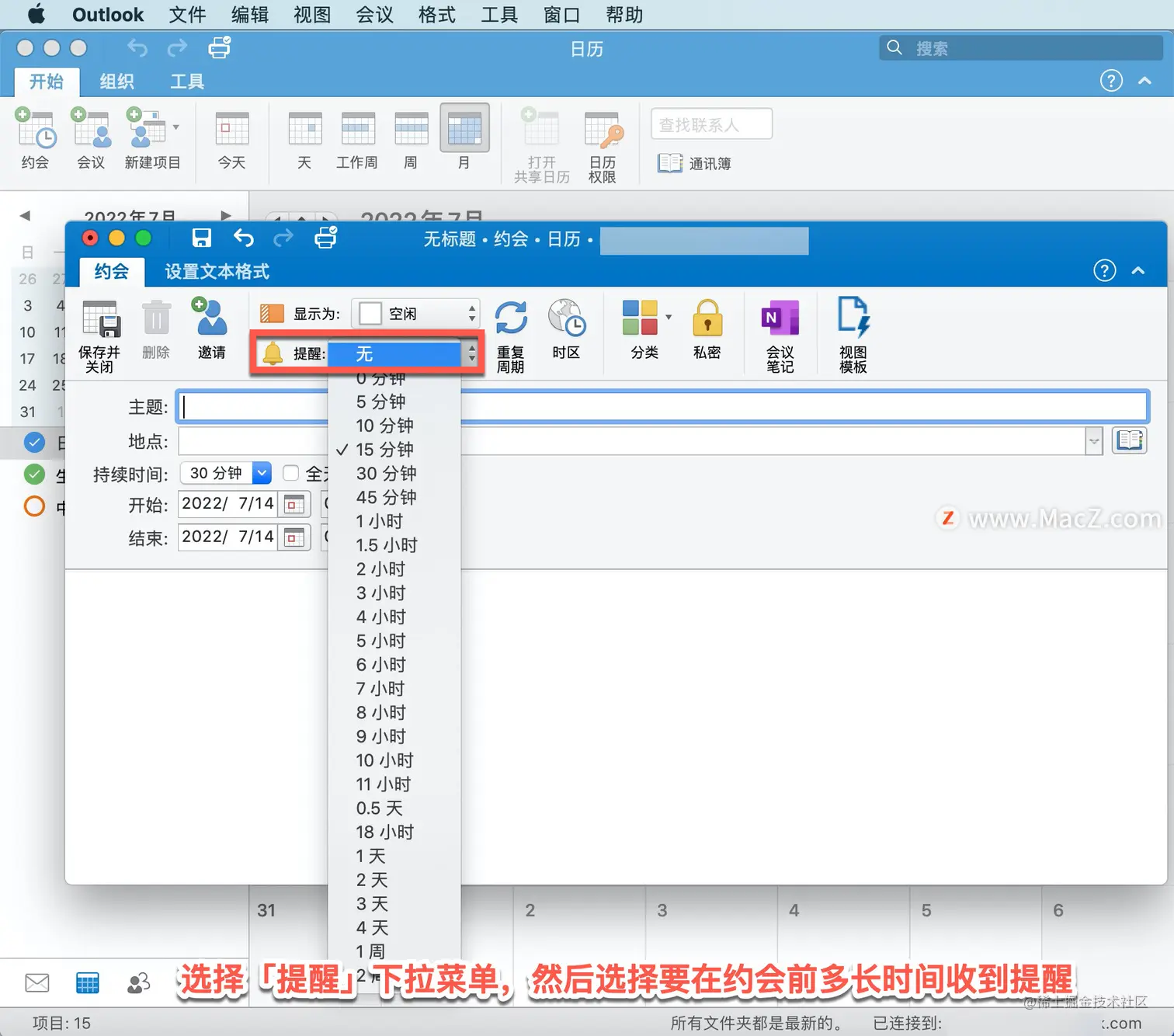Screen dimensions: 1174x1036
Task: Open the Duration 30 分钟 dropdown
Action: [x=225, y=473]
